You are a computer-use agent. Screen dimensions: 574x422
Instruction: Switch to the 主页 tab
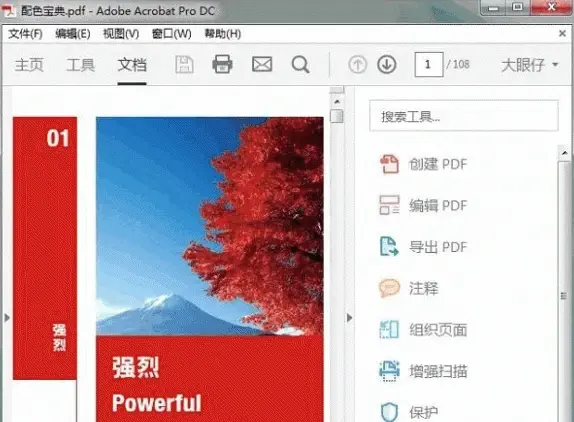29,65
